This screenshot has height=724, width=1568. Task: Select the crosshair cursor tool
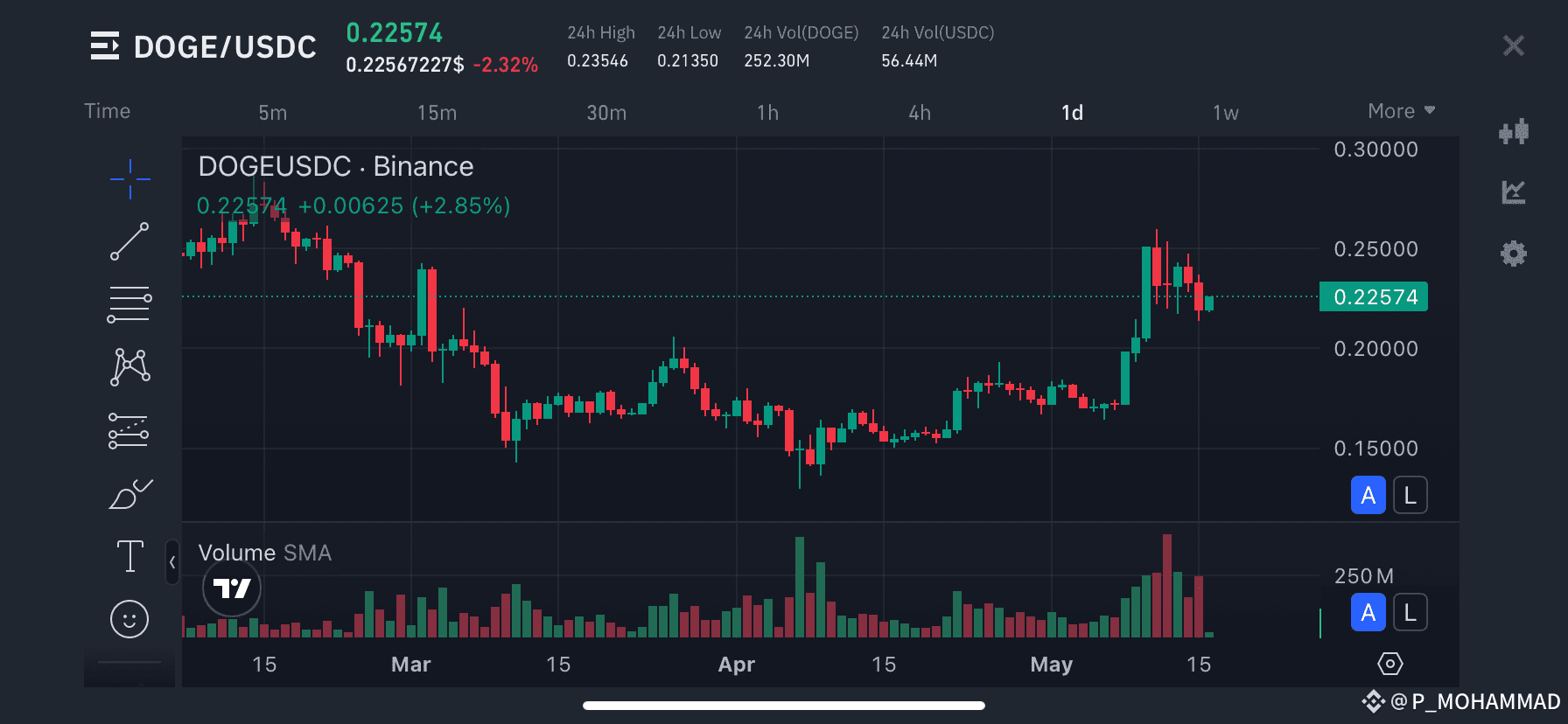pyautogui.click(x=129, y=179)
